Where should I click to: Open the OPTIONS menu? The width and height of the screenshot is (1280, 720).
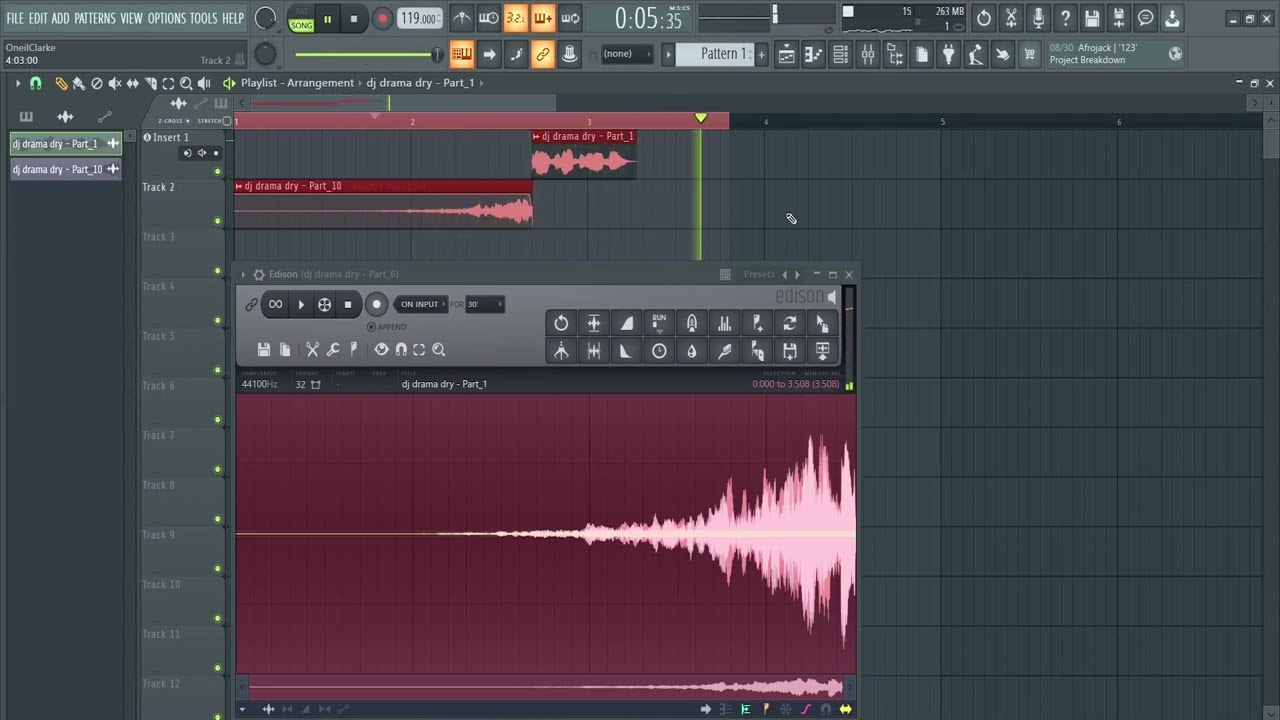(167, 18)
